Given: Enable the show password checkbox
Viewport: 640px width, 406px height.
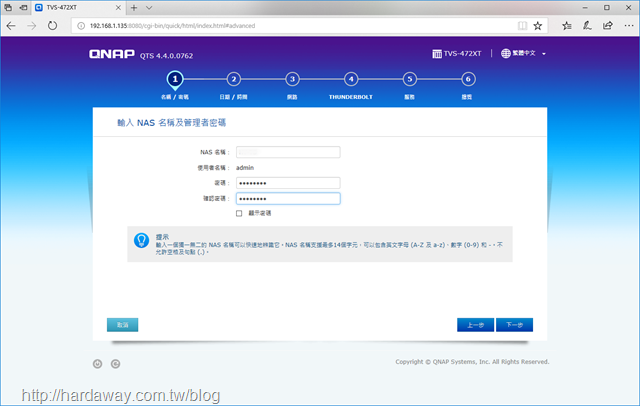Looking at the screenshot, I should [239, 213].
